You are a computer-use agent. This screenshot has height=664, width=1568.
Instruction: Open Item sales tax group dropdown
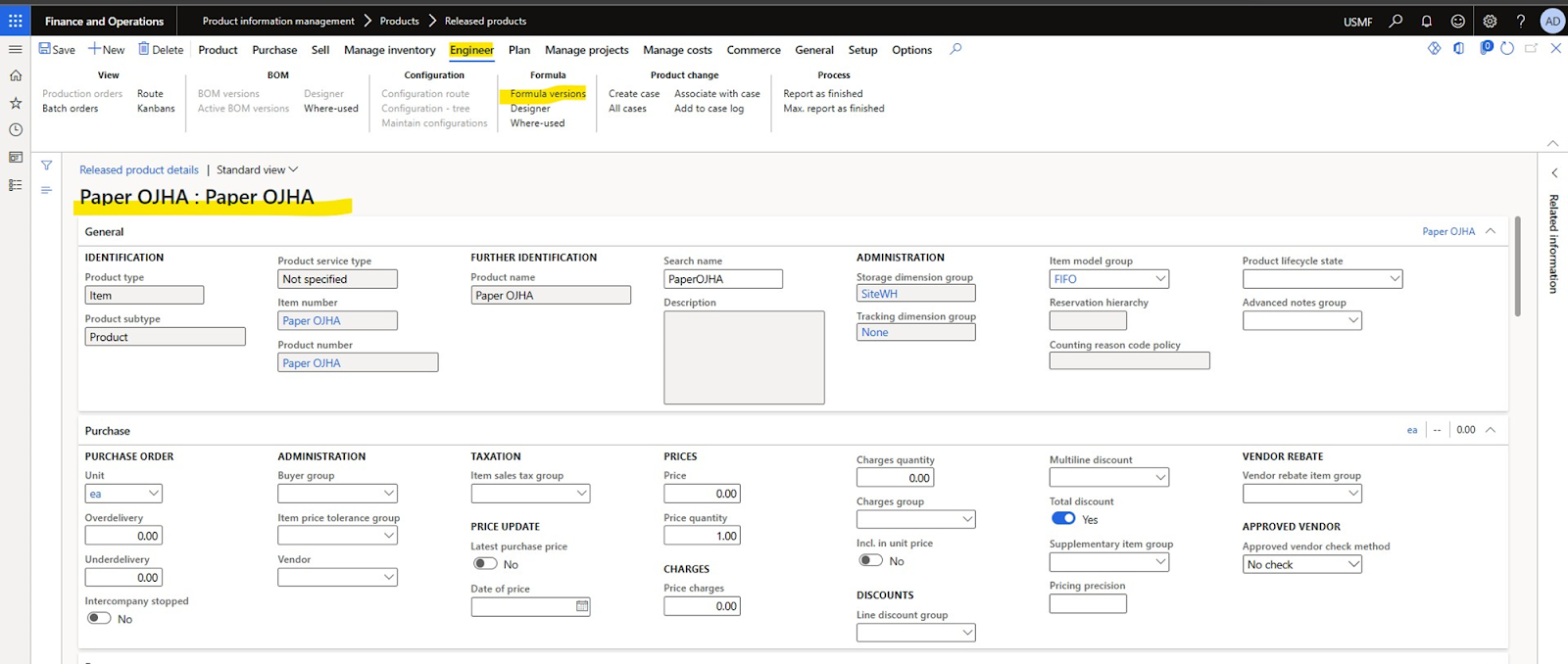[582, 494]
